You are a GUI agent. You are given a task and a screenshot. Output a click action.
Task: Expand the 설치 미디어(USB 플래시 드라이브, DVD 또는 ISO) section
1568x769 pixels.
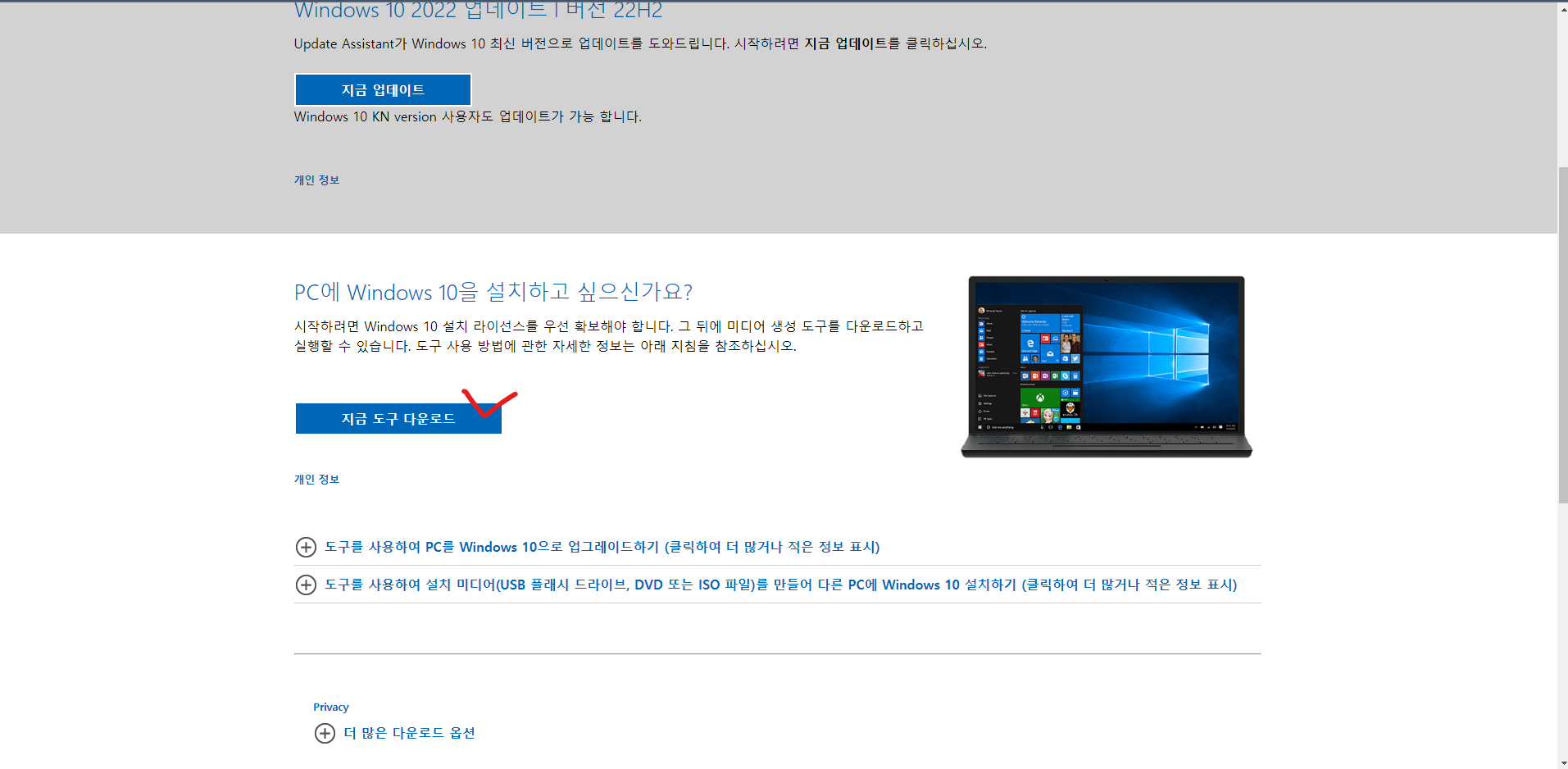(x=780, y=585)
